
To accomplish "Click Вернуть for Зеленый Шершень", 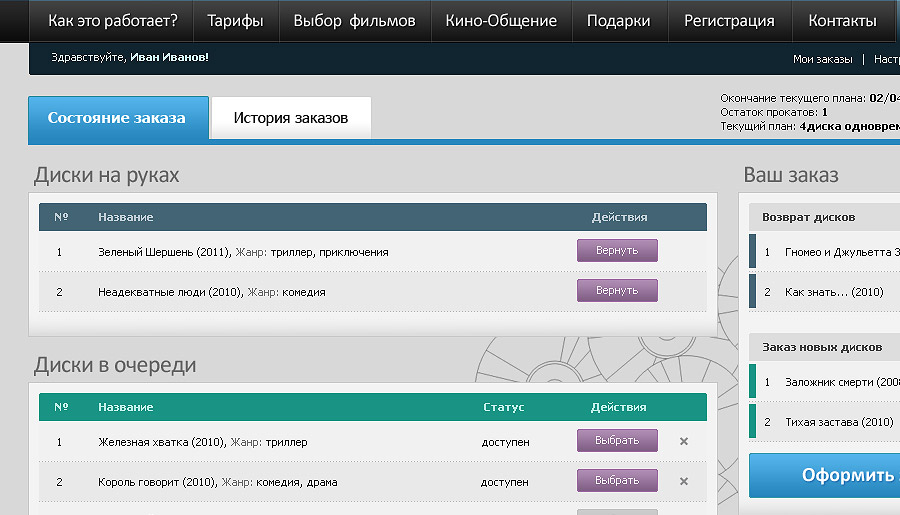I will 617,251.
